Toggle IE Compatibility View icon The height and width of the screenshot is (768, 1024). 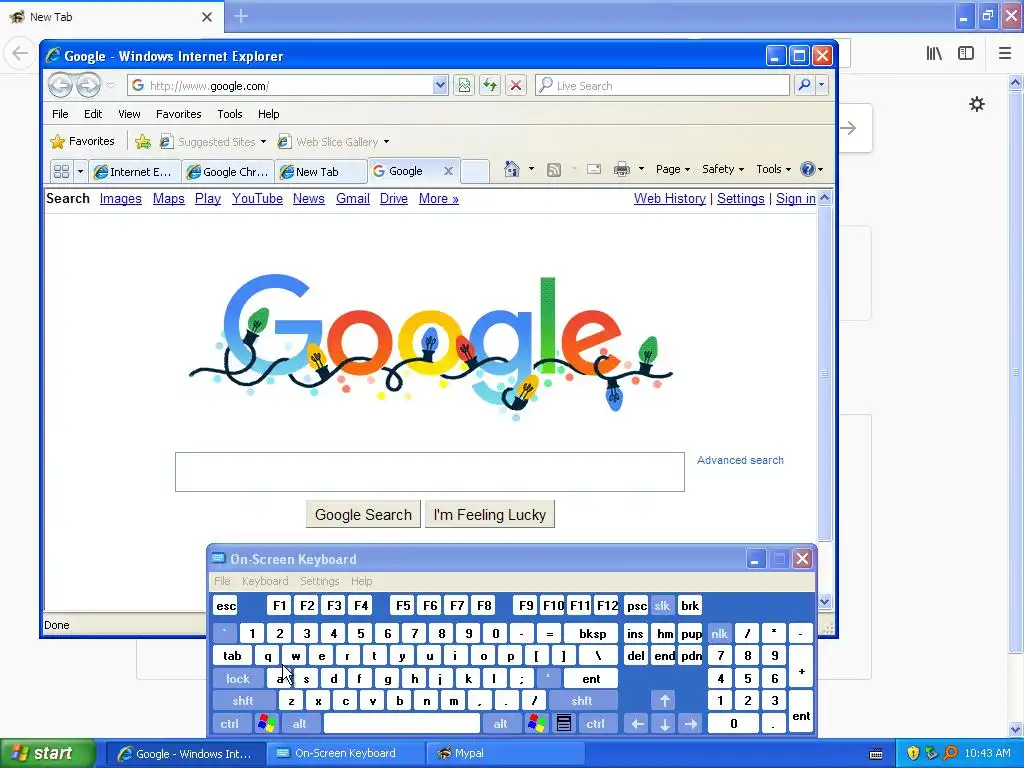point(464,86)
